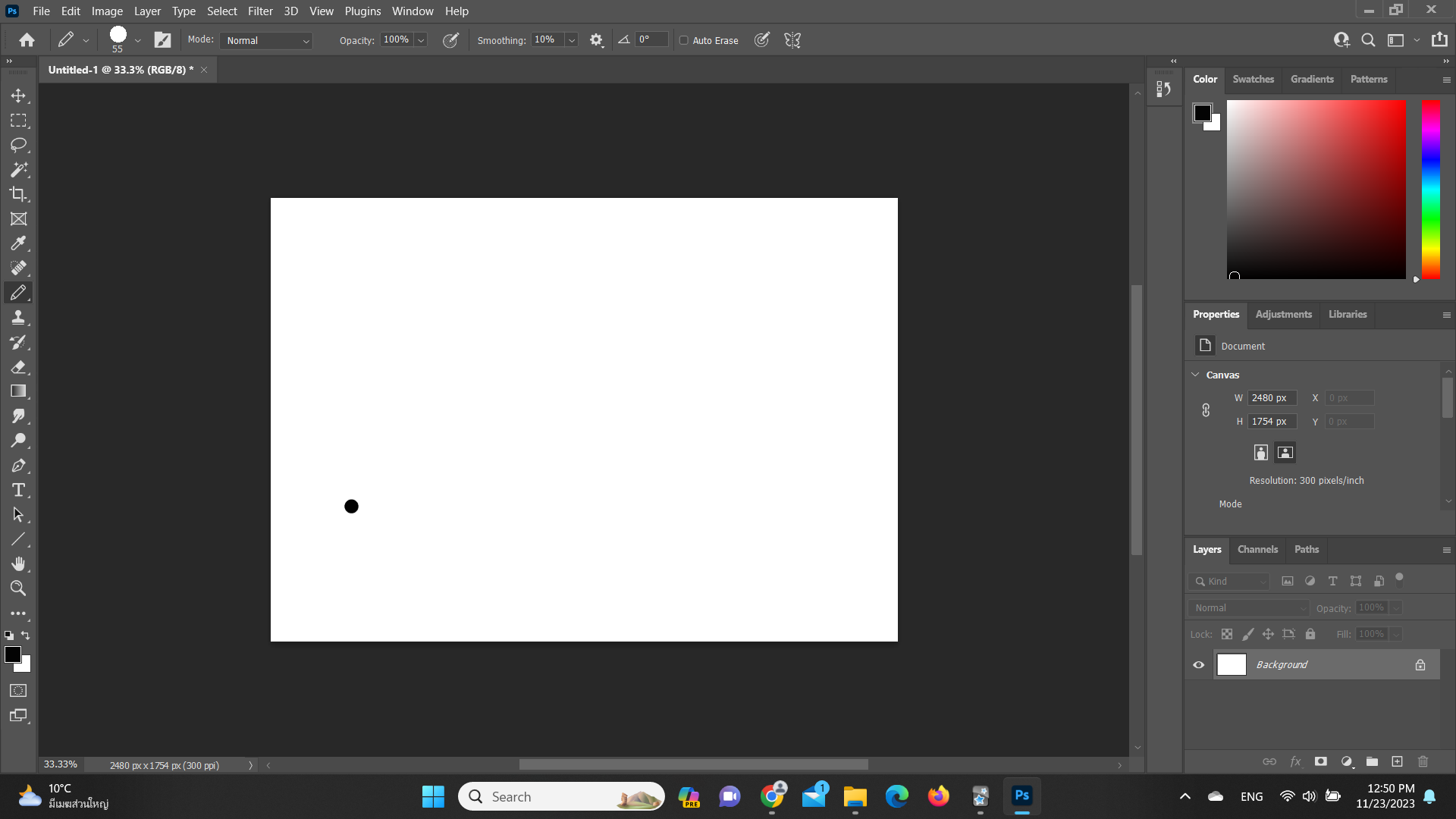Image resolution: width=1456 pixels, height=819 pixels.
Task: Open the Filter menu
Action: (x=259, y=11)
